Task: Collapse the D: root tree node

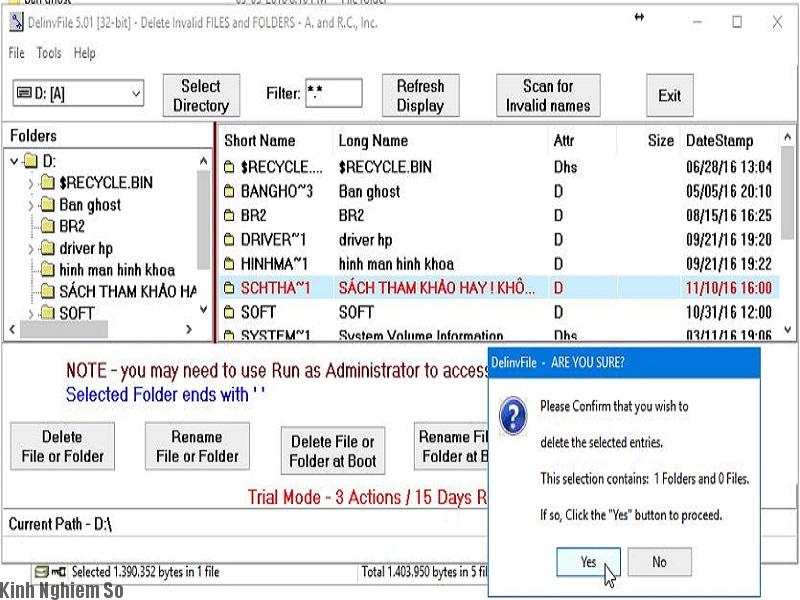Action: 14,161
